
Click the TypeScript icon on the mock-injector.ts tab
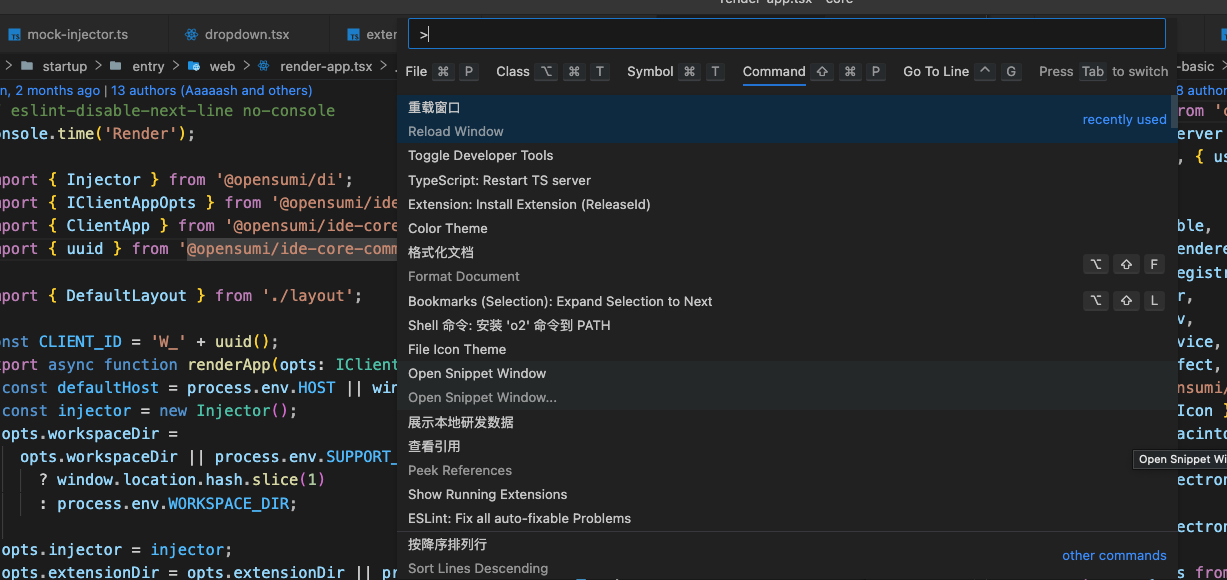pos(14,32)
